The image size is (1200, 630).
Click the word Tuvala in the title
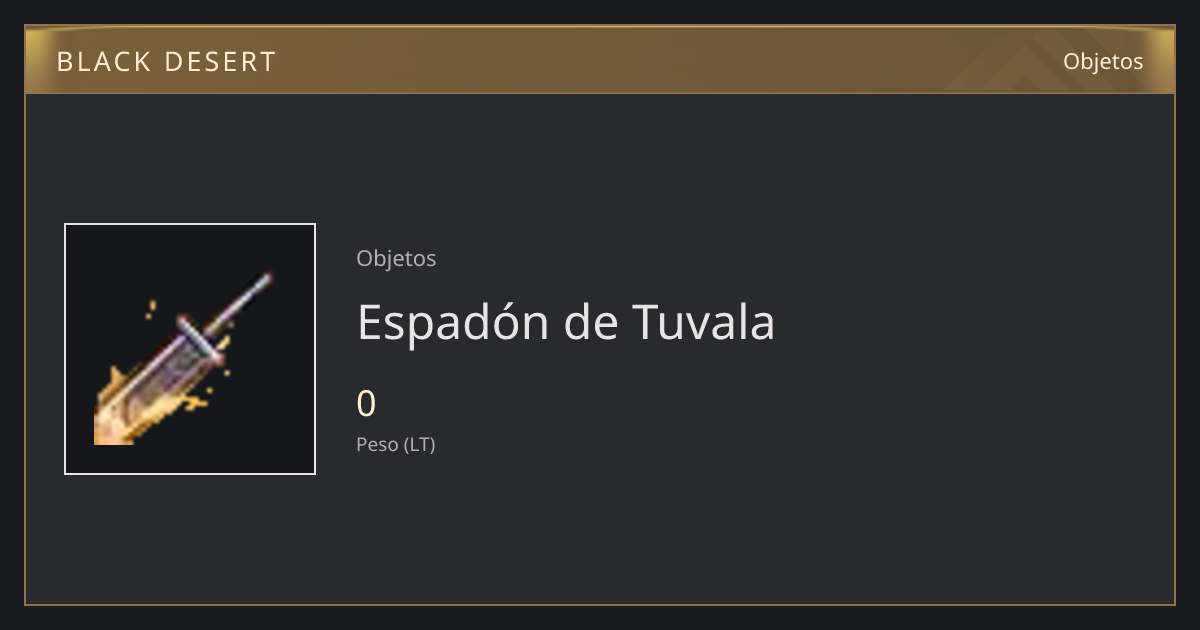[x=704, y=322]
